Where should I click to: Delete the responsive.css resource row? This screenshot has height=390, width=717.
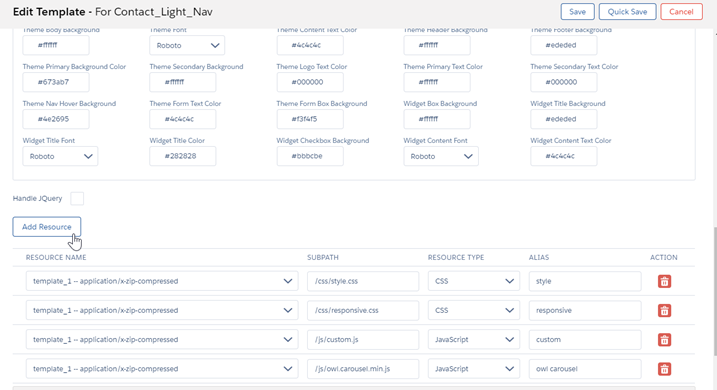[664, 310]
